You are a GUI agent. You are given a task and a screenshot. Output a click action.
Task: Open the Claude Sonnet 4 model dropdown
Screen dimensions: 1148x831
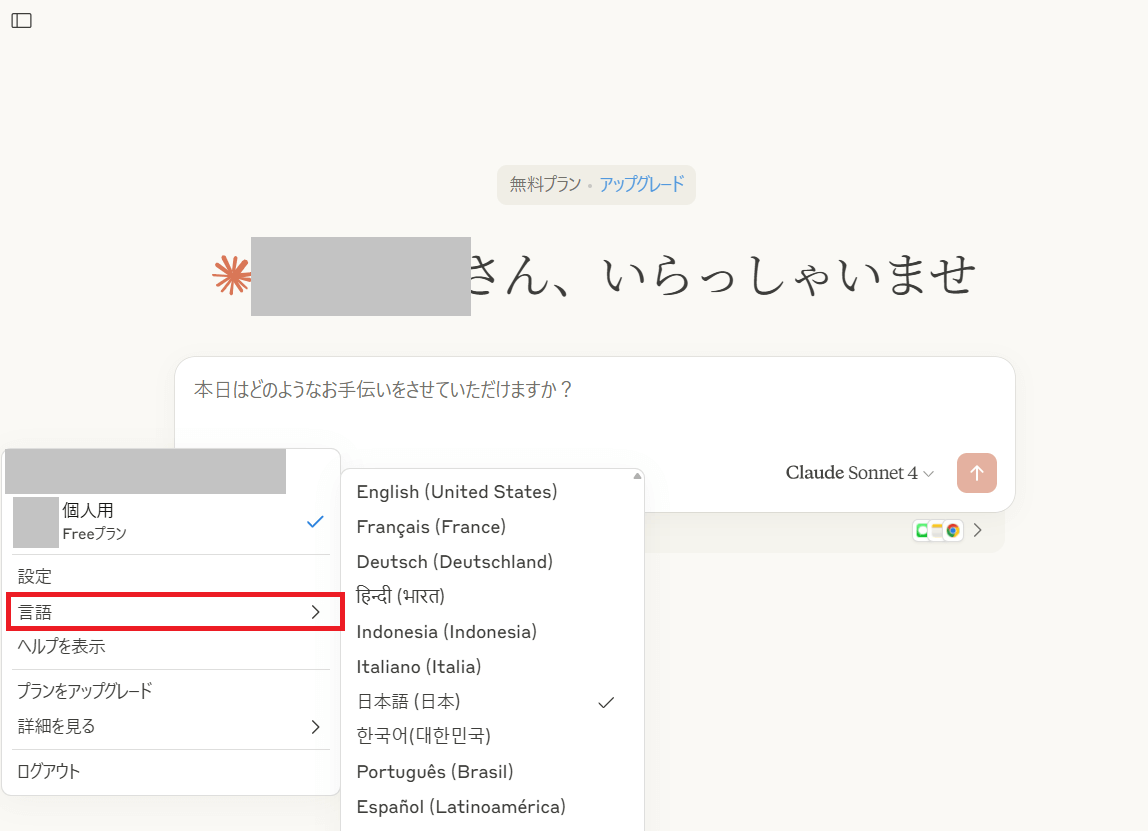click(860, 473)
